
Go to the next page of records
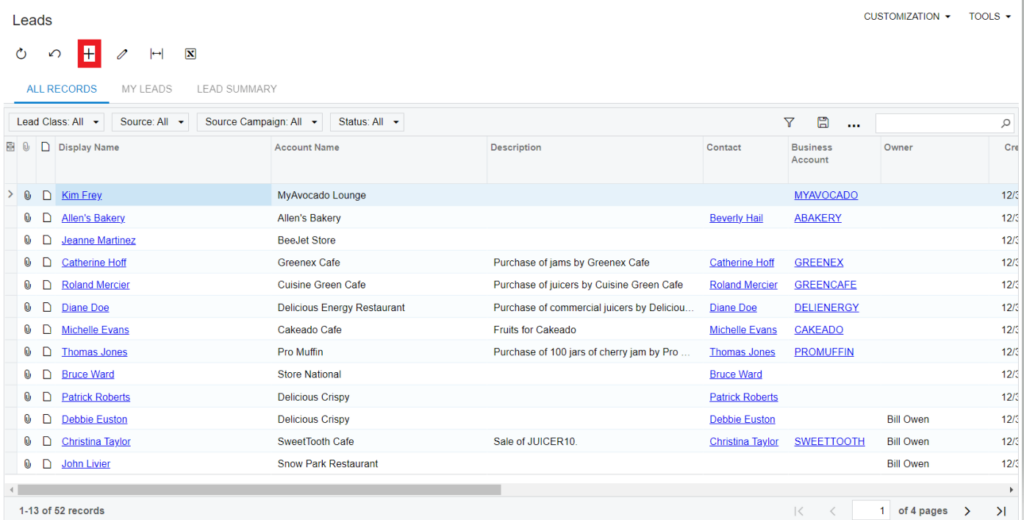click(967, 511)
